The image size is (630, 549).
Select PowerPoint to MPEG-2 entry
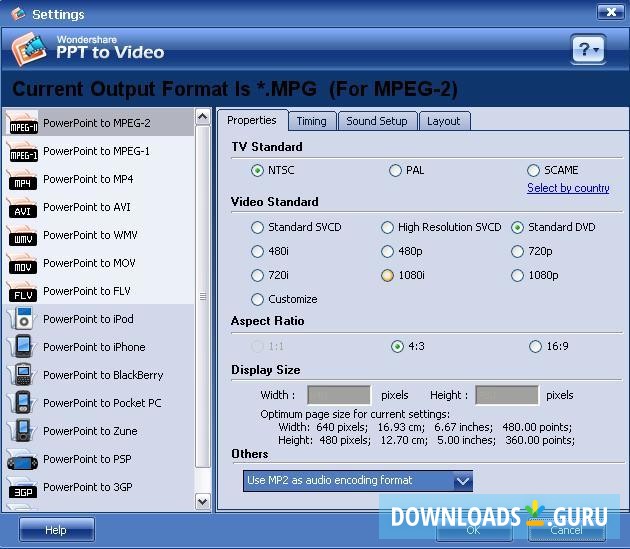click(x=98, y=123)
